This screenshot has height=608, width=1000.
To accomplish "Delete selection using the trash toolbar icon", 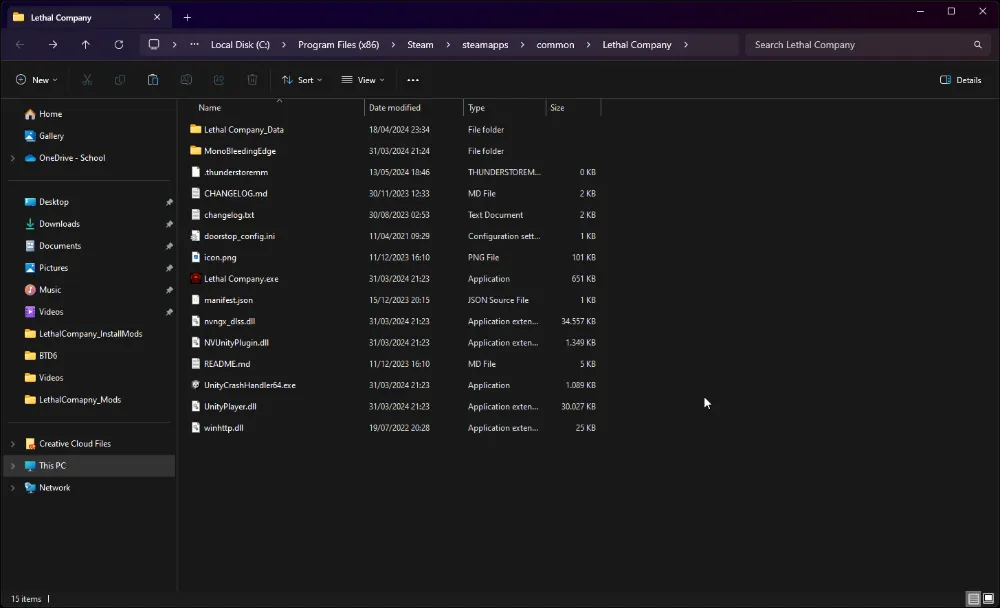I will [x=252, y=80].
